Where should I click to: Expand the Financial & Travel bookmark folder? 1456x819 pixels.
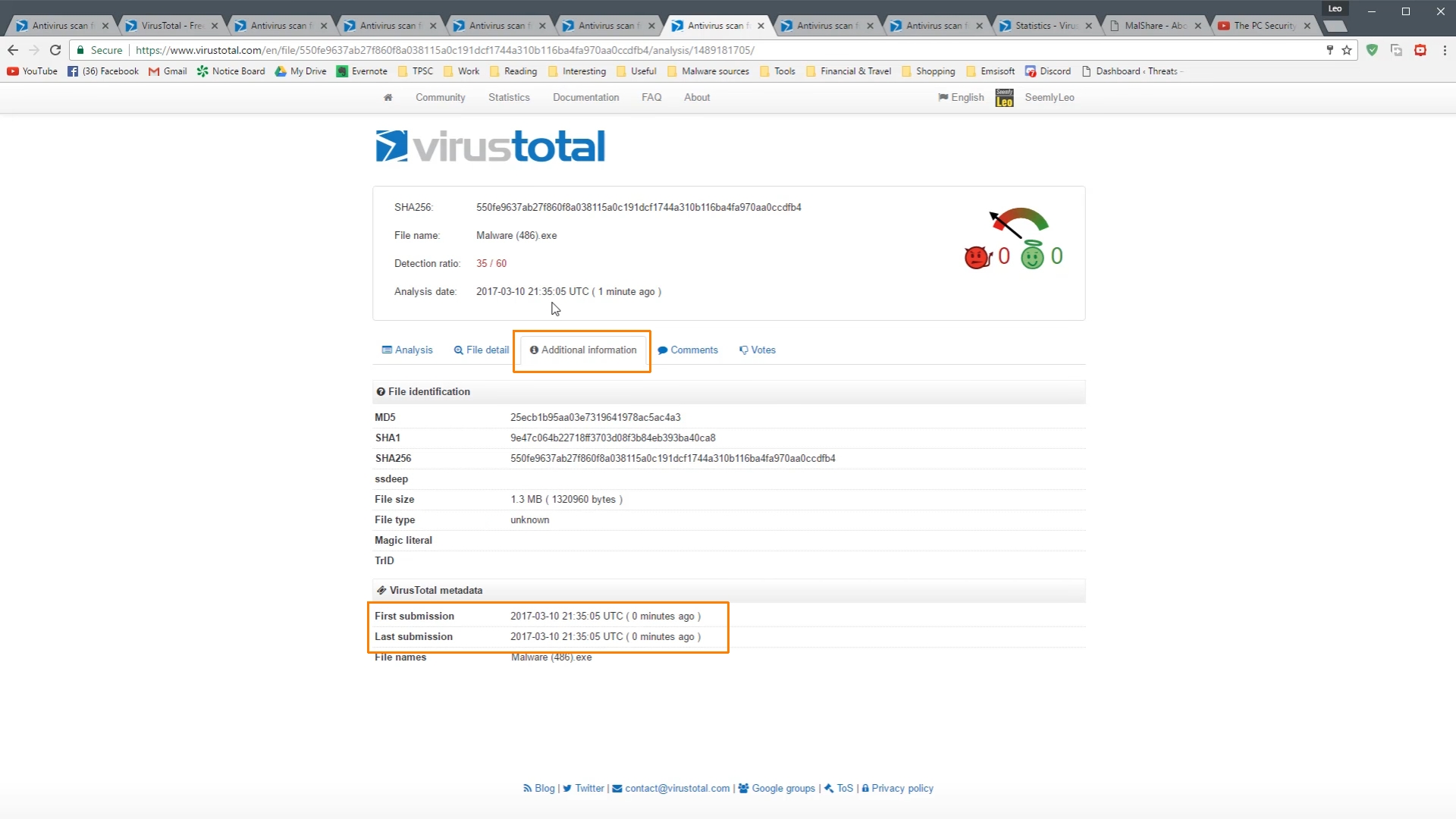(849, 71)
